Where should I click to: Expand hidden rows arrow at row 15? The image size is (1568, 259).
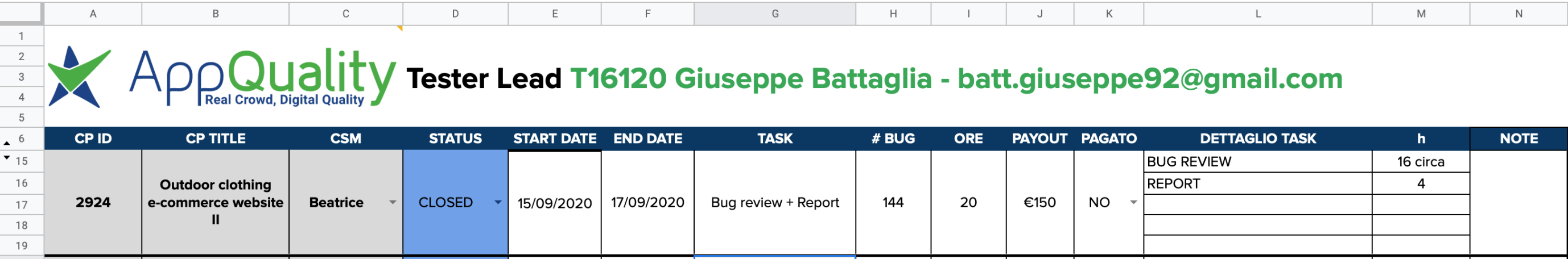tap(7, 157)
